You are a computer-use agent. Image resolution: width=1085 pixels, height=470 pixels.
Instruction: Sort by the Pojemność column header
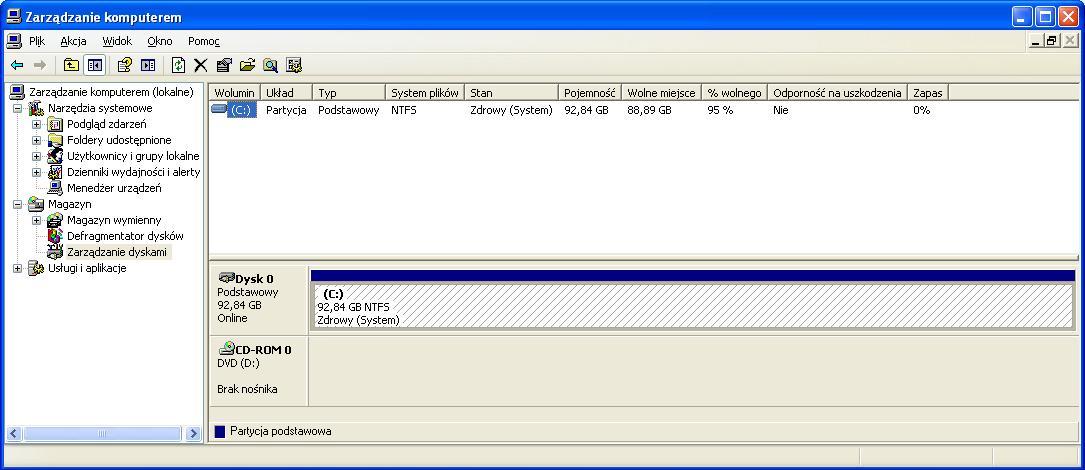(x=590, y=93)
